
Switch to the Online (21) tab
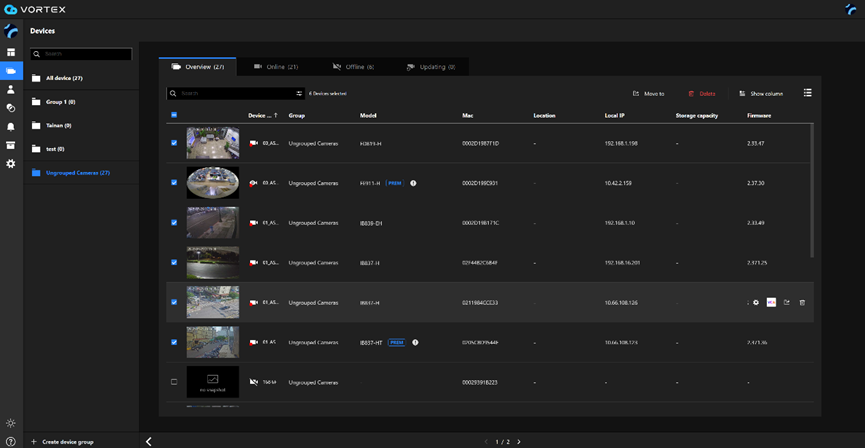[x=276, y=67]
